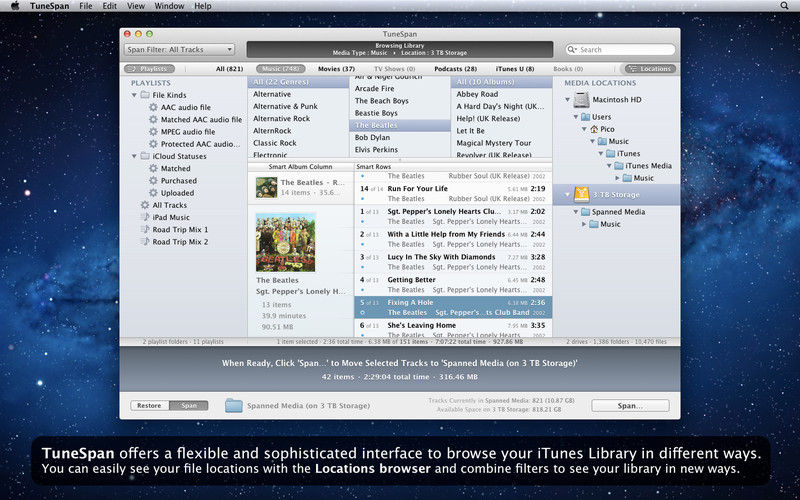Switch to Restore mode
Image resolution: width=800 pixels, height=500 pixels.
click(149, 406)
